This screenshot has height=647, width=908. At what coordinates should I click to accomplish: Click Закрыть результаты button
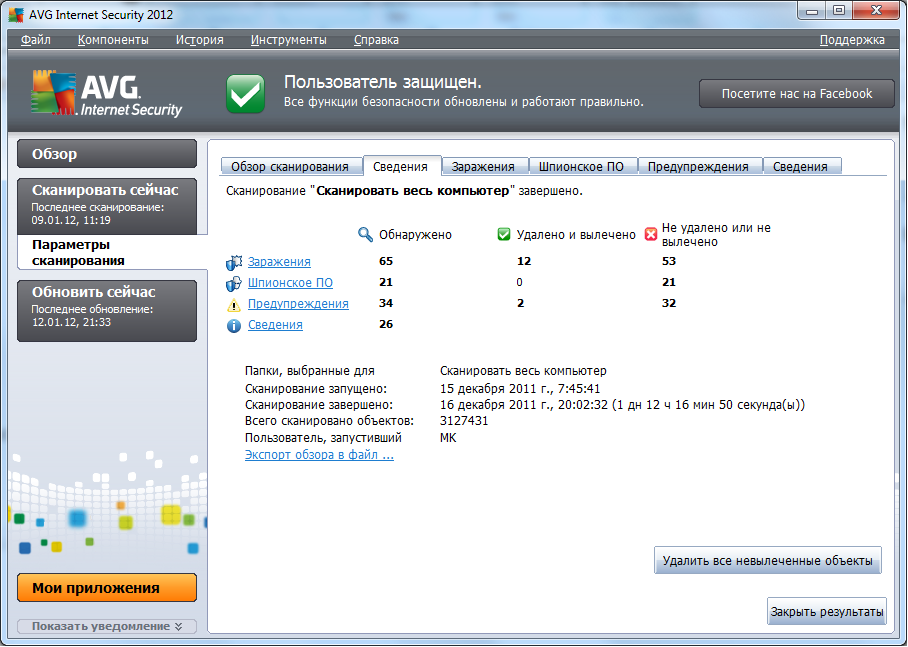[827, 612]
